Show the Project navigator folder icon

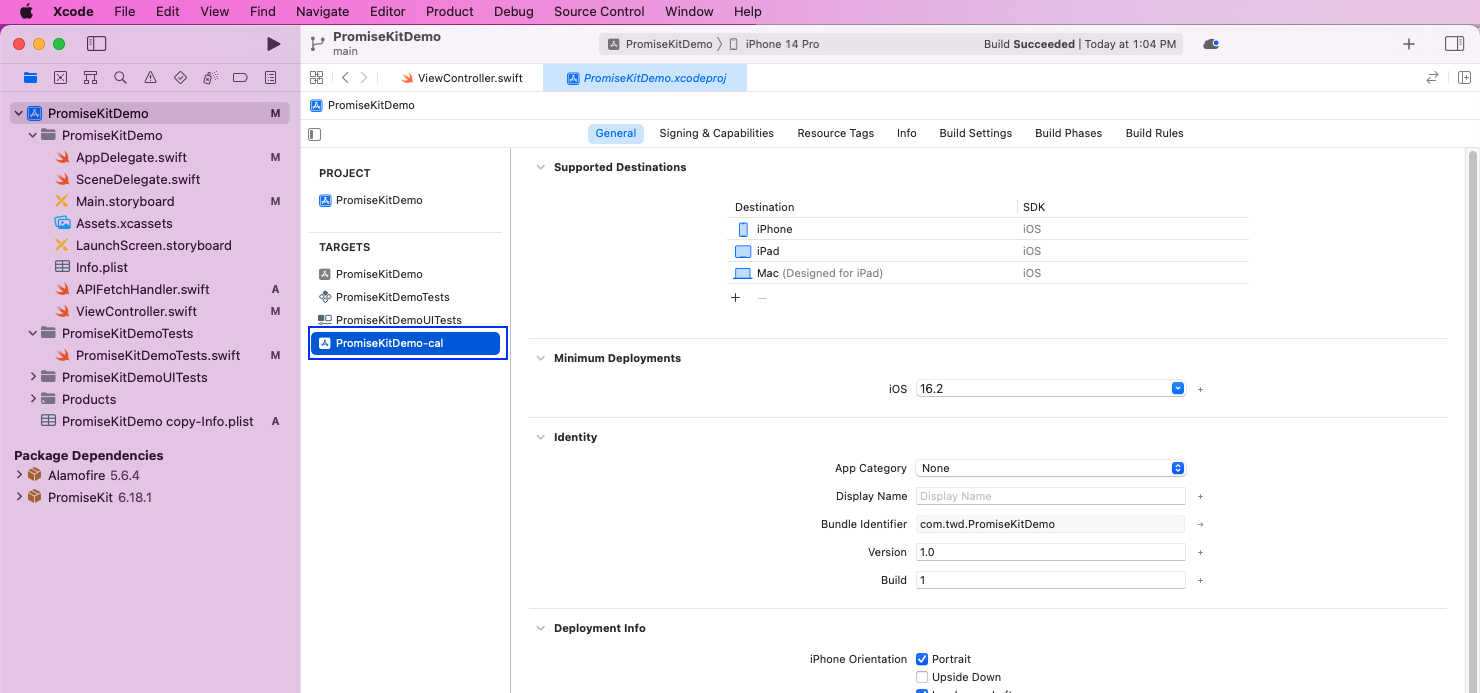pos(30,78)
